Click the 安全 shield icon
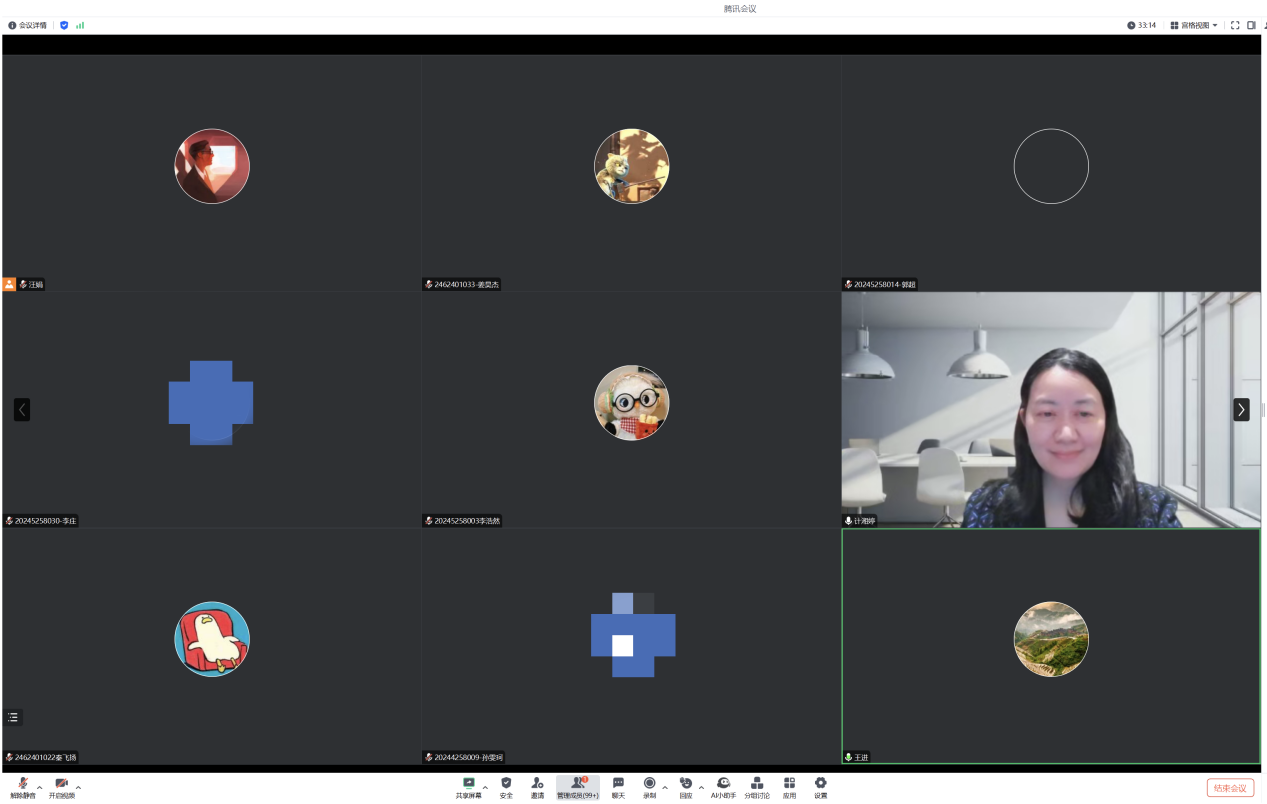This screenshot has width=1267, height=804. pos(506,786)
